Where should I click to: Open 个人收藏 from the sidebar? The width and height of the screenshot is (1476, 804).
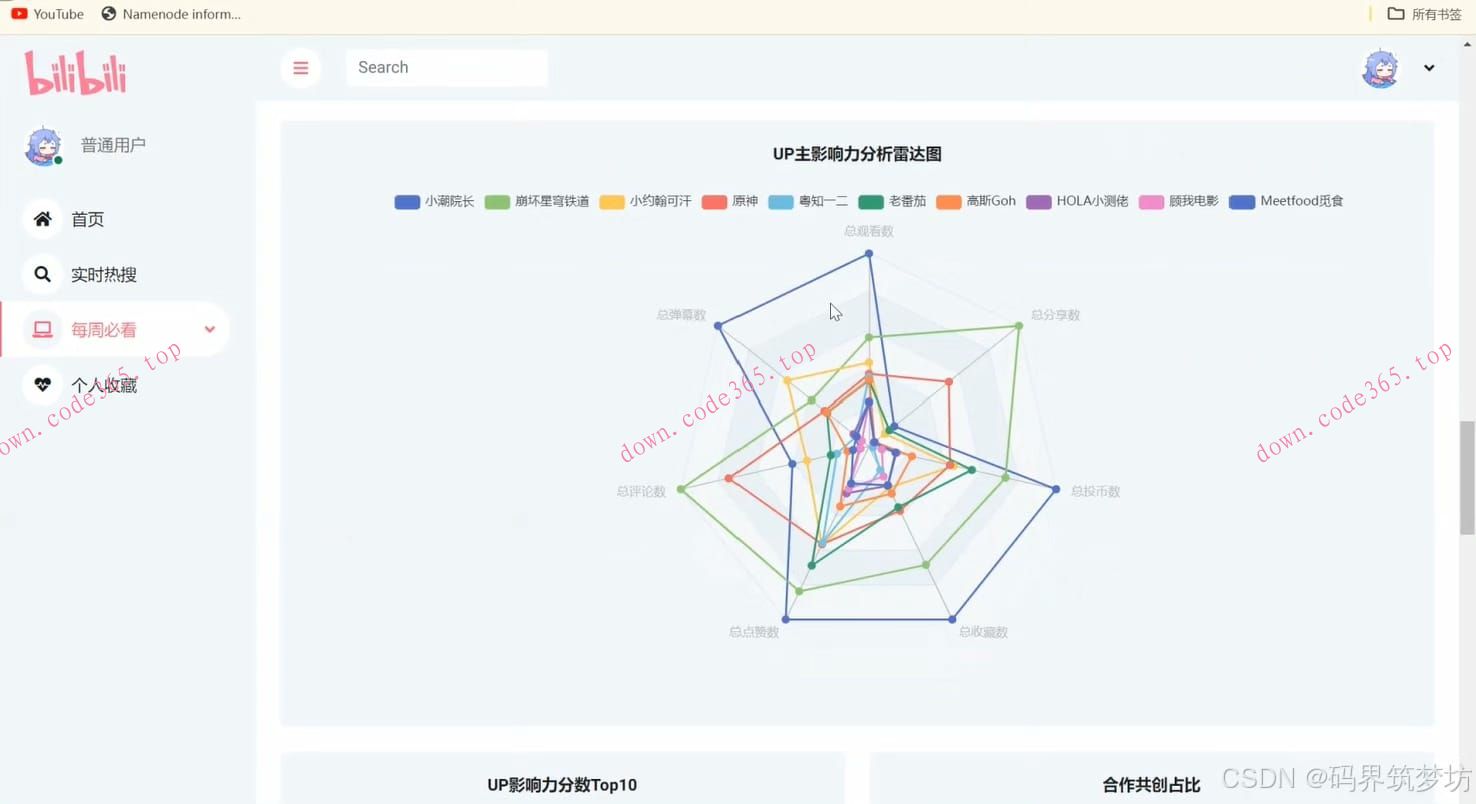coord(106,385)
